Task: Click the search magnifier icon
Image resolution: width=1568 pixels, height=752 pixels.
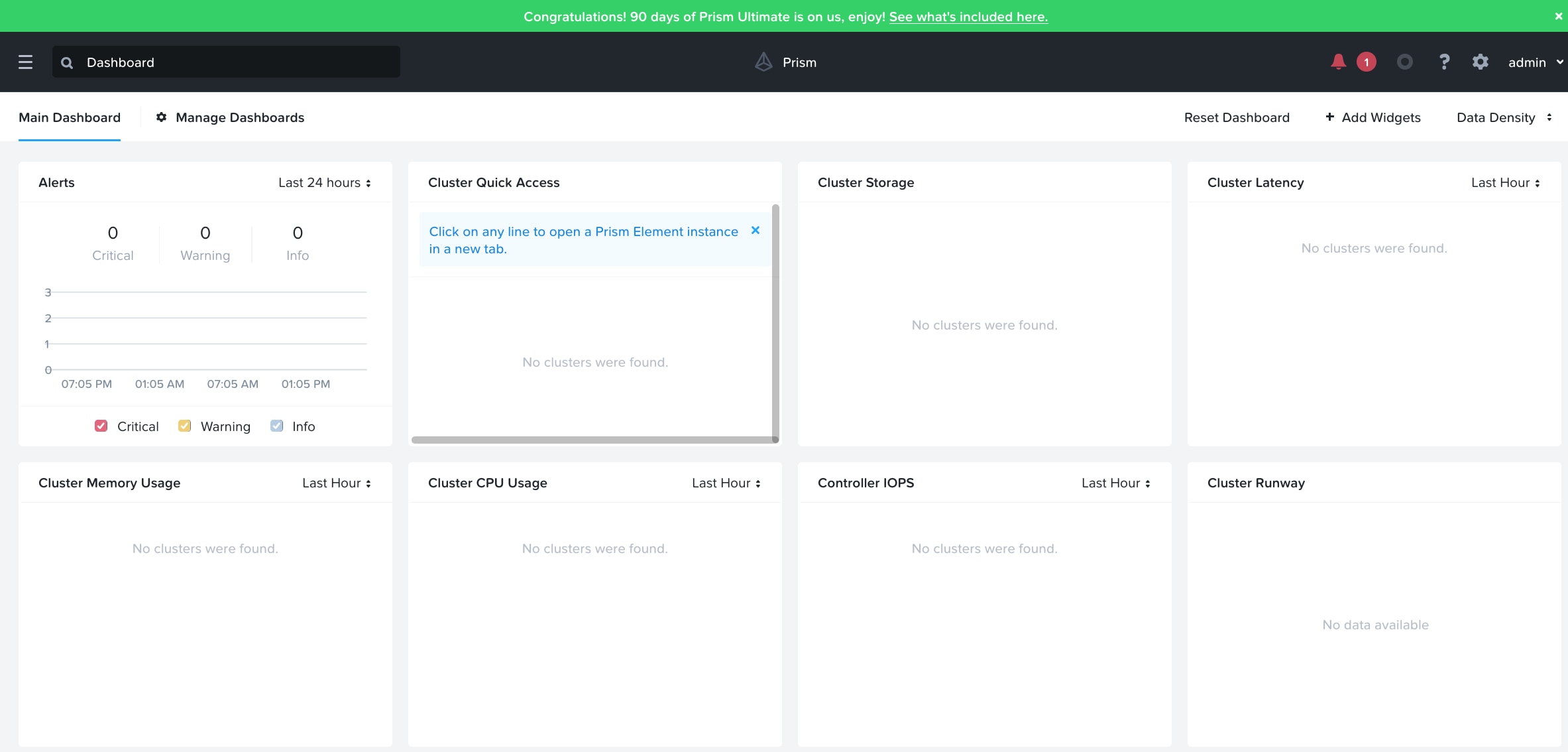Action: click(x=67, y=62)
